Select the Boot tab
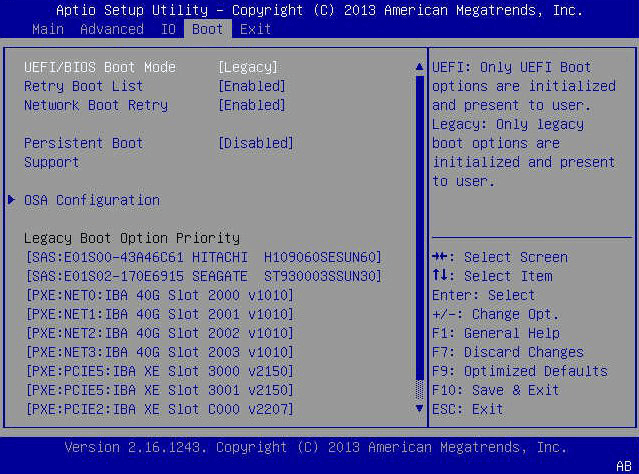The image size is (639, 474). coord(207,29)
